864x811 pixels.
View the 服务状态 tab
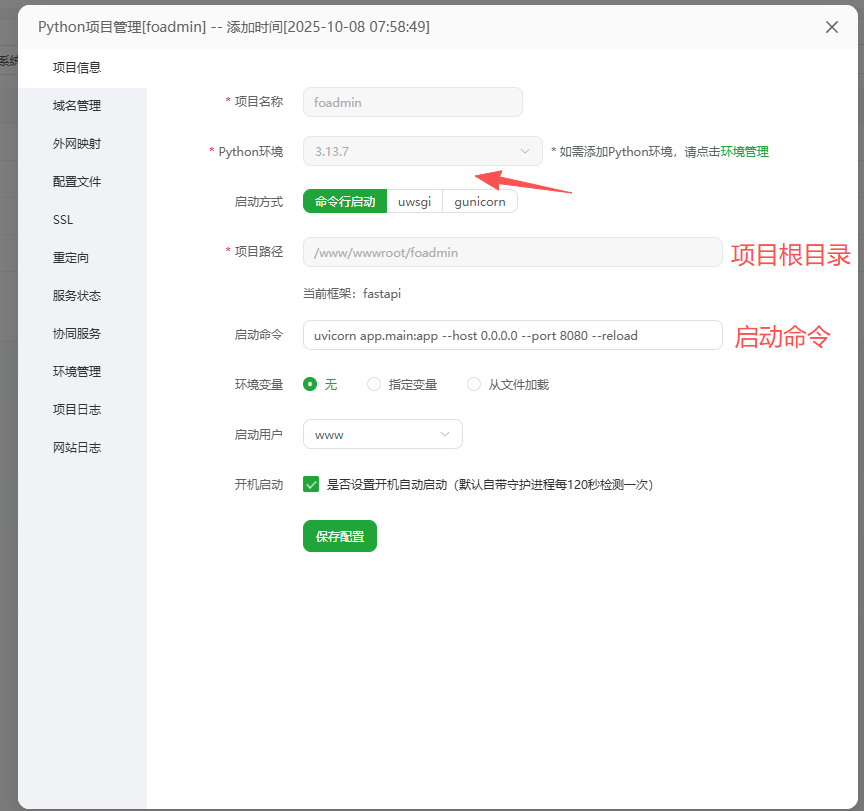[77, 296]
